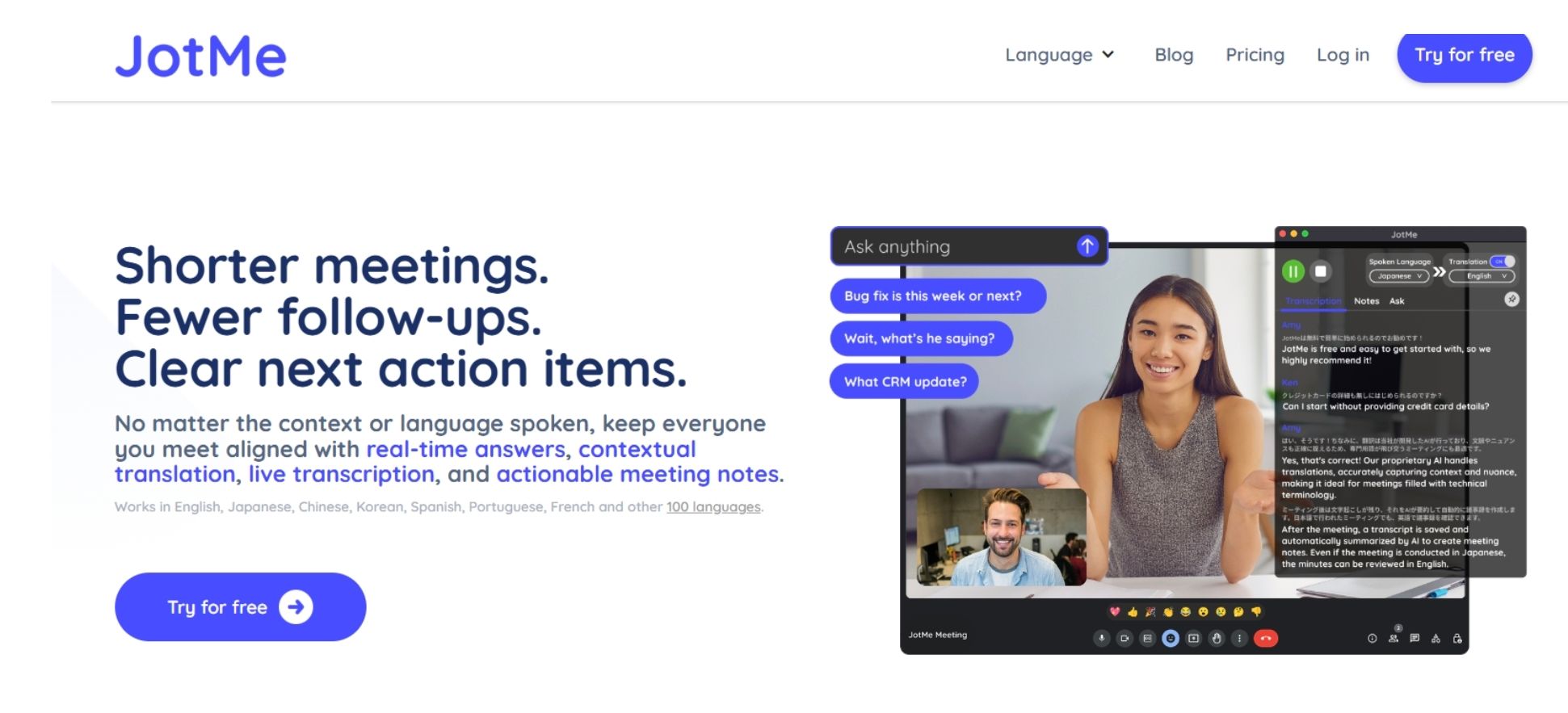Screen dimensions: 1568x713
Task: Click the raise hand button
Action: (x=1217, y=638)
